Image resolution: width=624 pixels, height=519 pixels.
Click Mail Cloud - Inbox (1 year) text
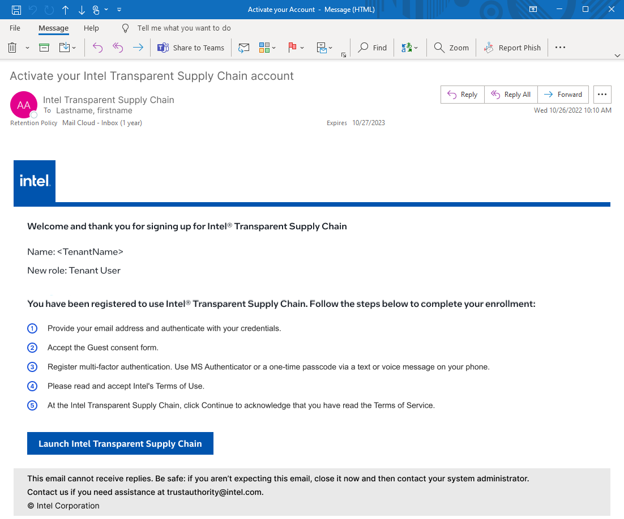pos(102,123)
